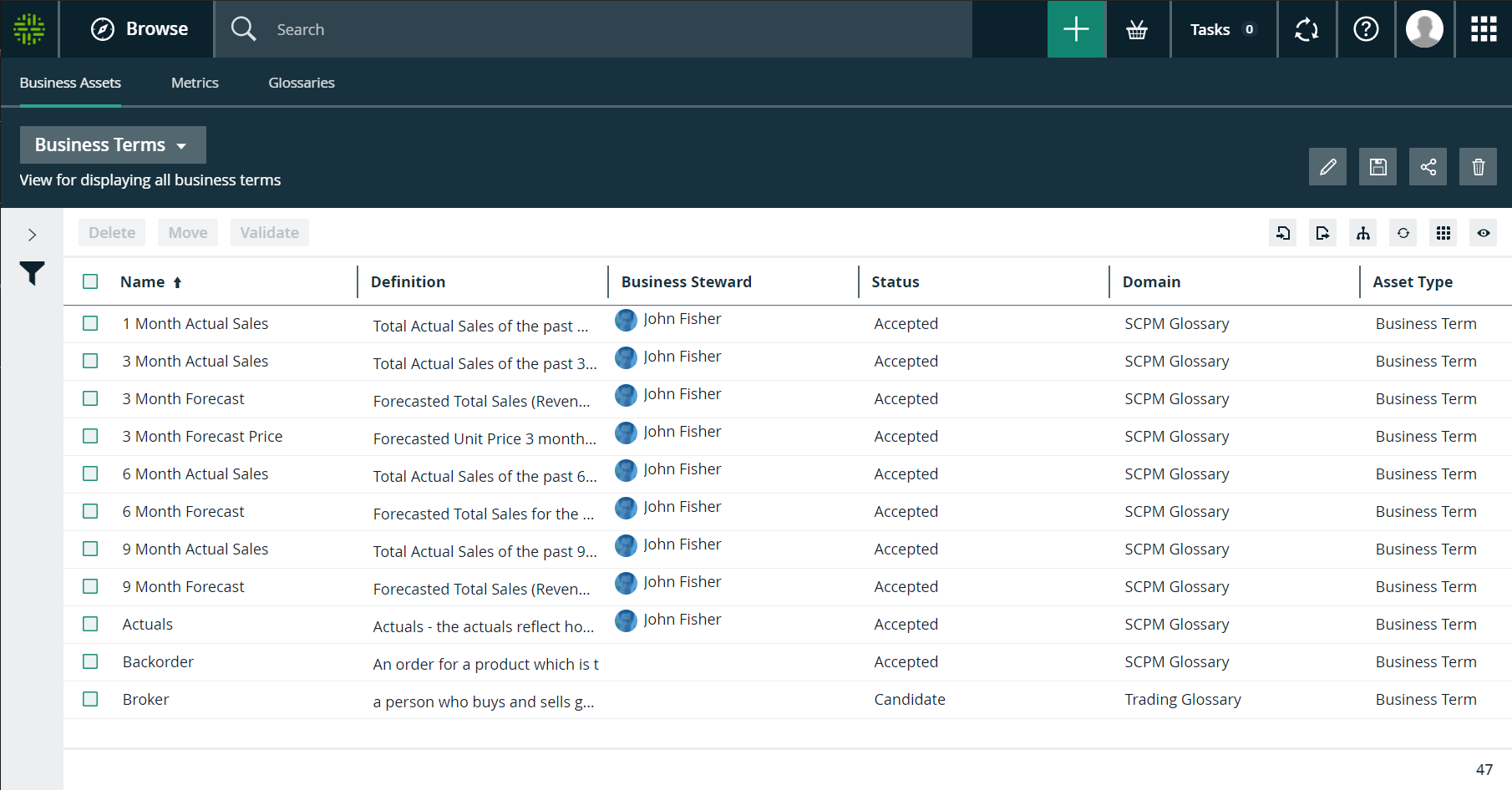The width and height of the screenshot is (1512, 790).
Task: Tick the select-all checkbox in header
Action: (90, 281)
